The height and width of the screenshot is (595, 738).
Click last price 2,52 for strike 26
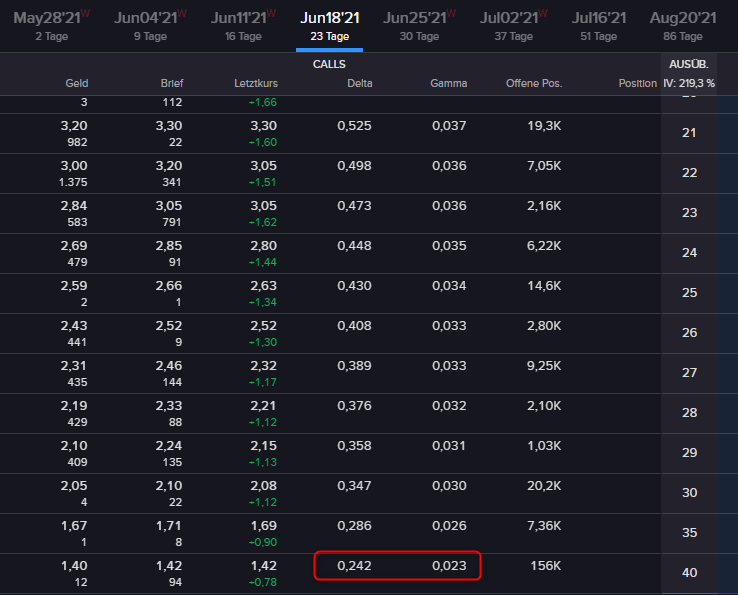[264, 326]
